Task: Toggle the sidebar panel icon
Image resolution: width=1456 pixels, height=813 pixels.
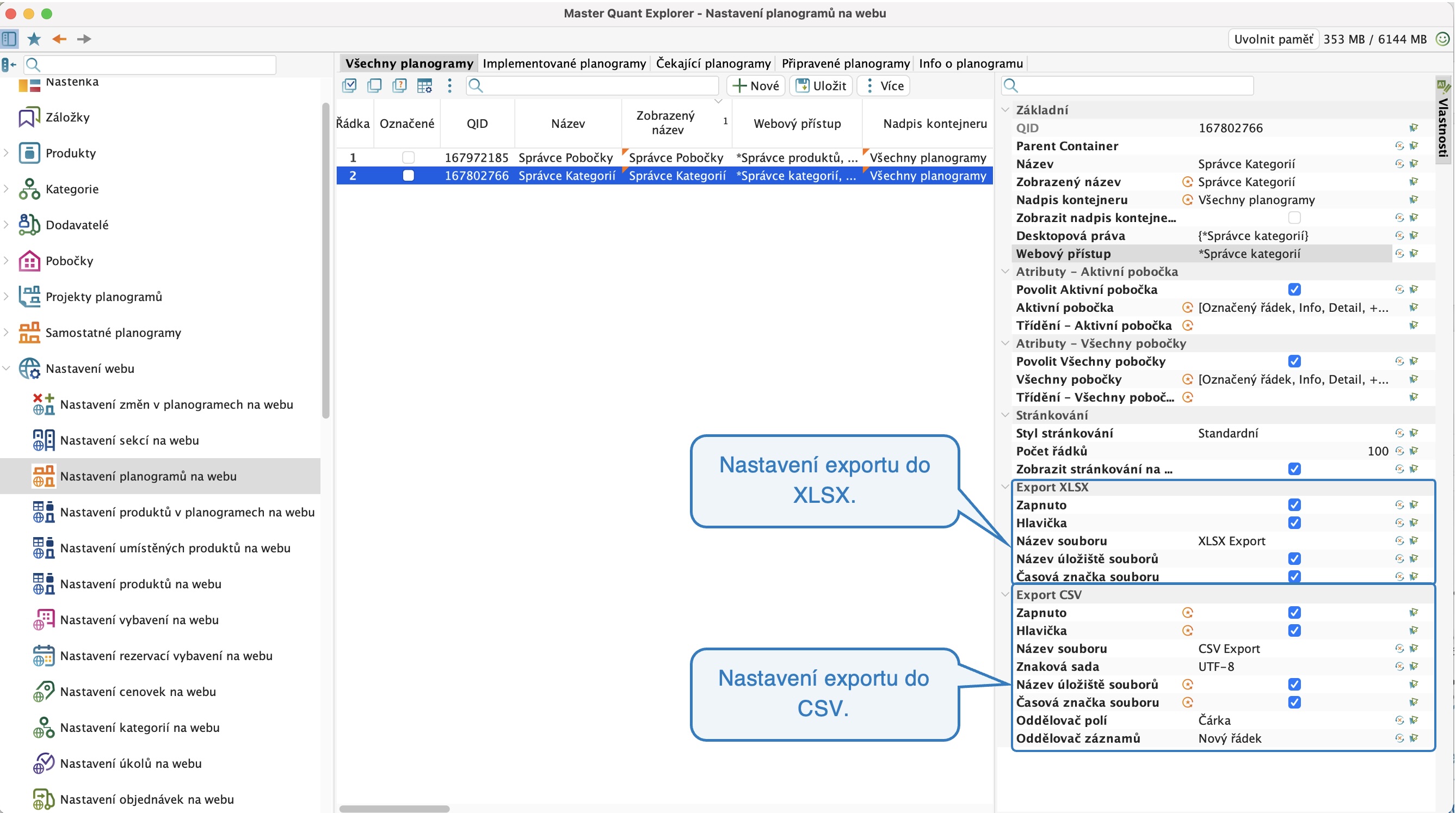Action: pos(10,39)
